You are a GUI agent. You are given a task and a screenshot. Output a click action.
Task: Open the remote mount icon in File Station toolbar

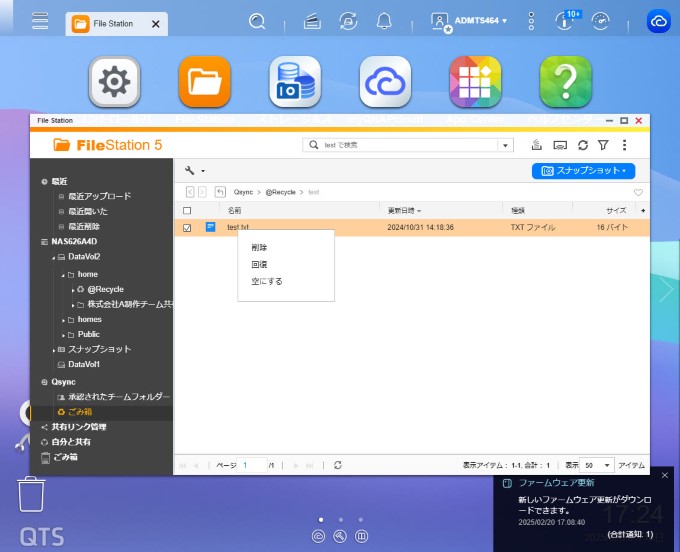coord(560,145)
